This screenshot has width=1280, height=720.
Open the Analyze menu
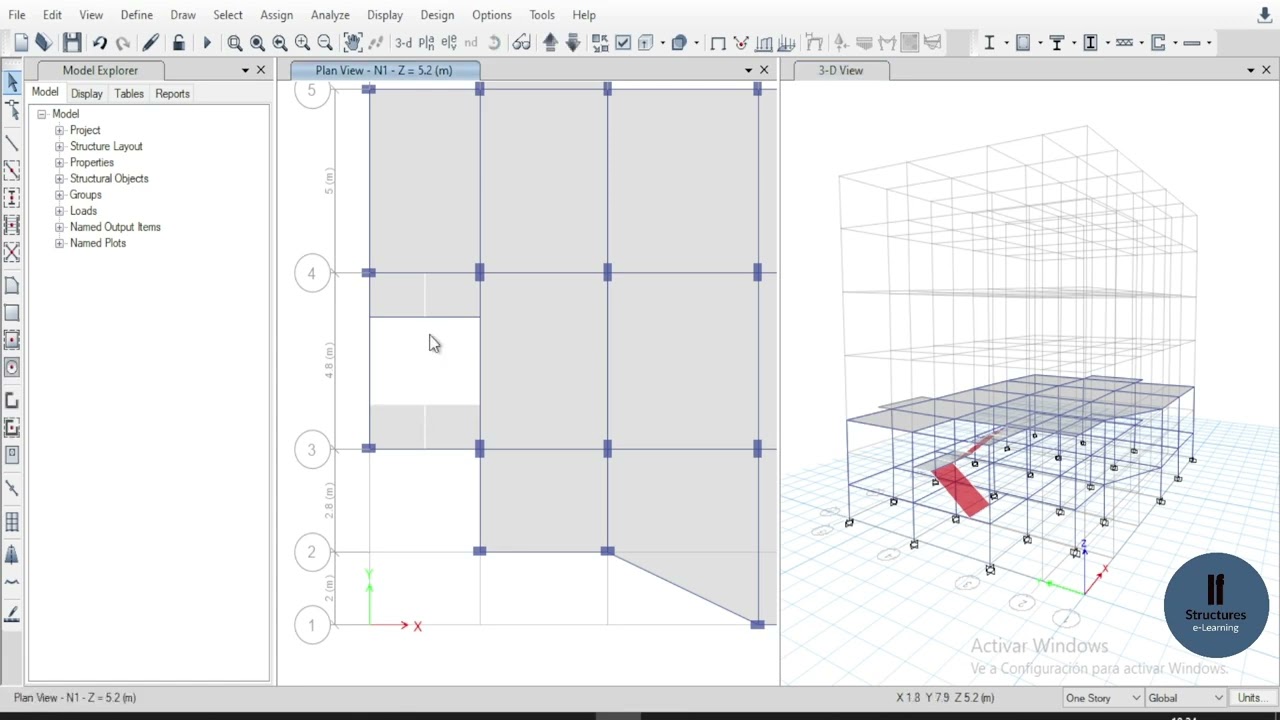[x=330, y=15]
